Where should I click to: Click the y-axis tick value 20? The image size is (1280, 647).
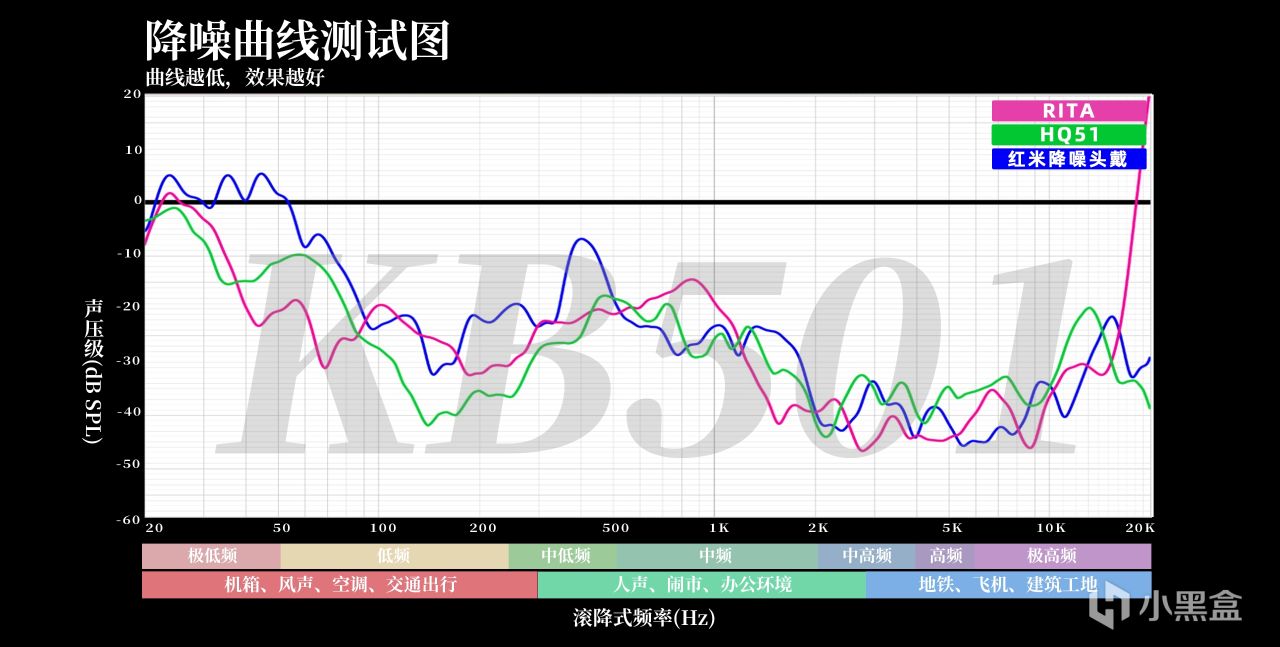click(x=132, y=94)
